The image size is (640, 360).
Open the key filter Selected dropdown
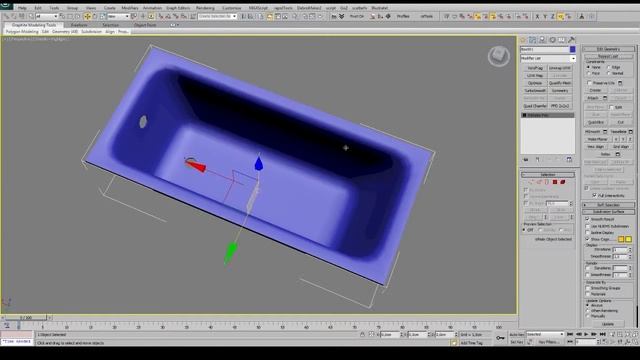545,334
